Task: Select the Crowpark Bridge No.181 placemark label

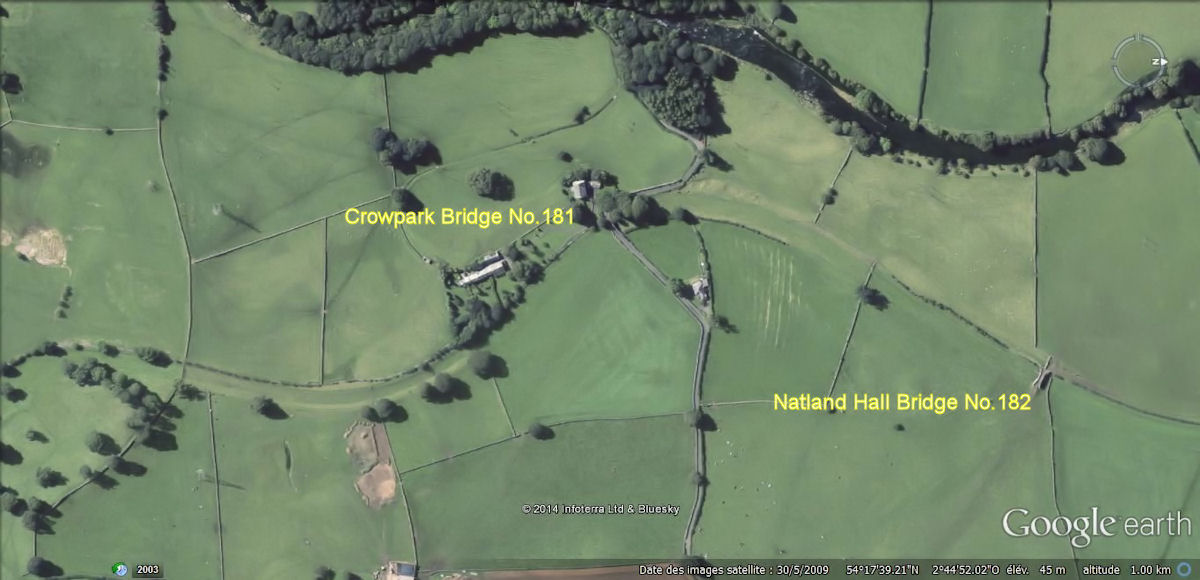Action: [459, 216]
